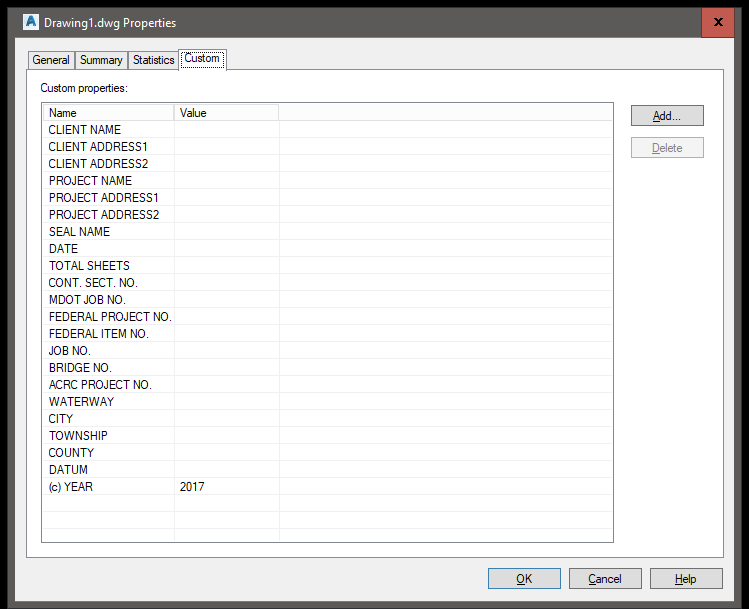The height and width of the screenshot is (609, 749).
Task: Confirm with the OK button
Action: [524, 578]
